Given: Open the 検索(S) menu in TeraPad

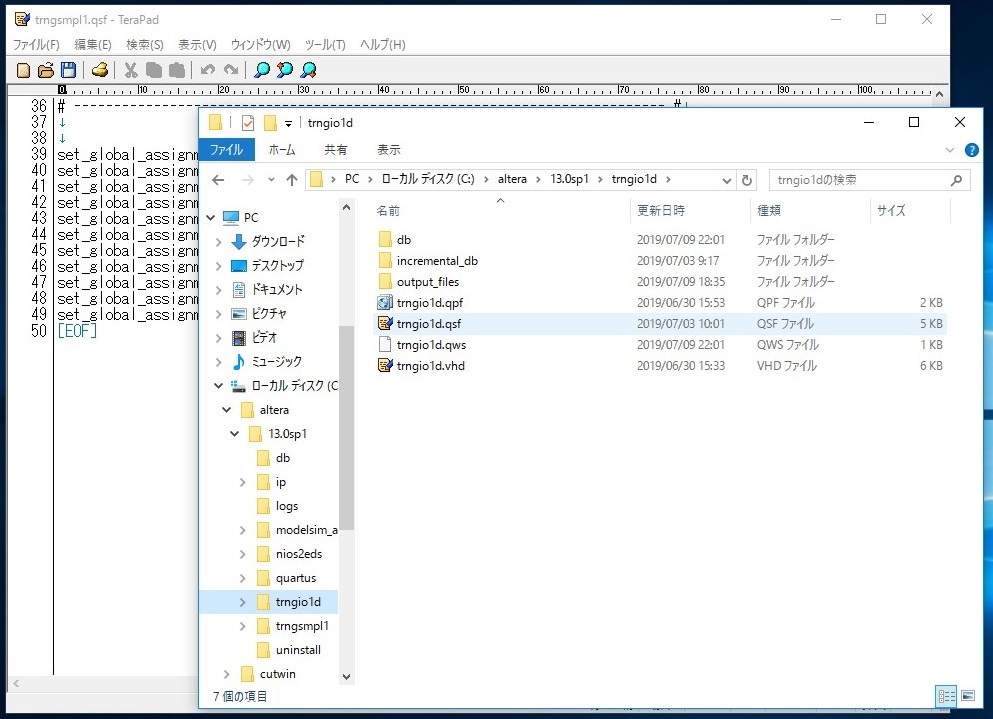Looking at the screenshot, I should 144,44.
